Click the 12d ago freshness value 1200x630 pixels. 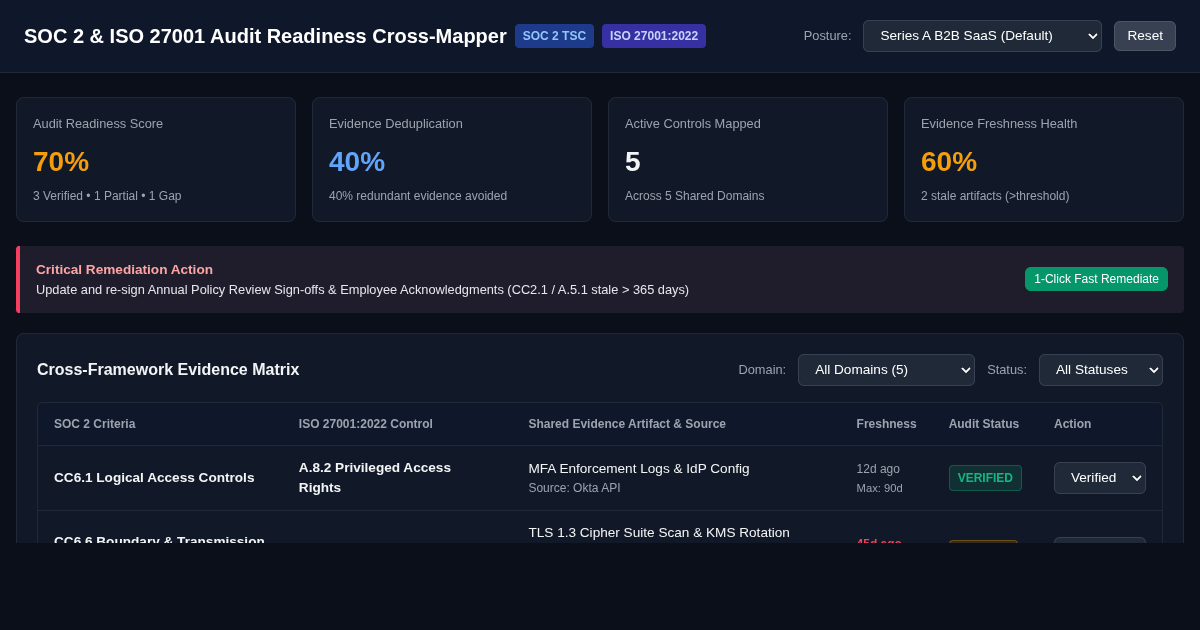878,469
